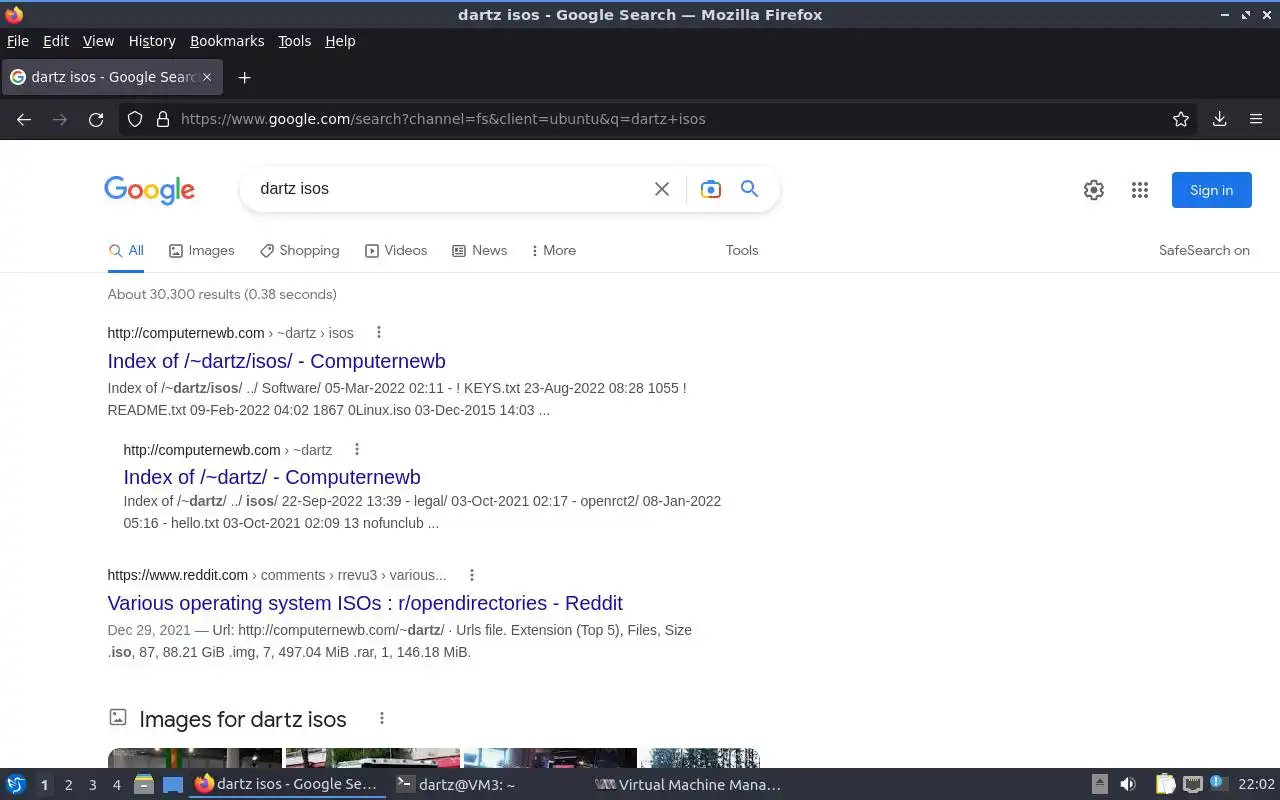This screenshot has width=1280, height=800.
Task: Open the Firefox downloads panel
Action: pyautogui.click(x=1219, y=119)
